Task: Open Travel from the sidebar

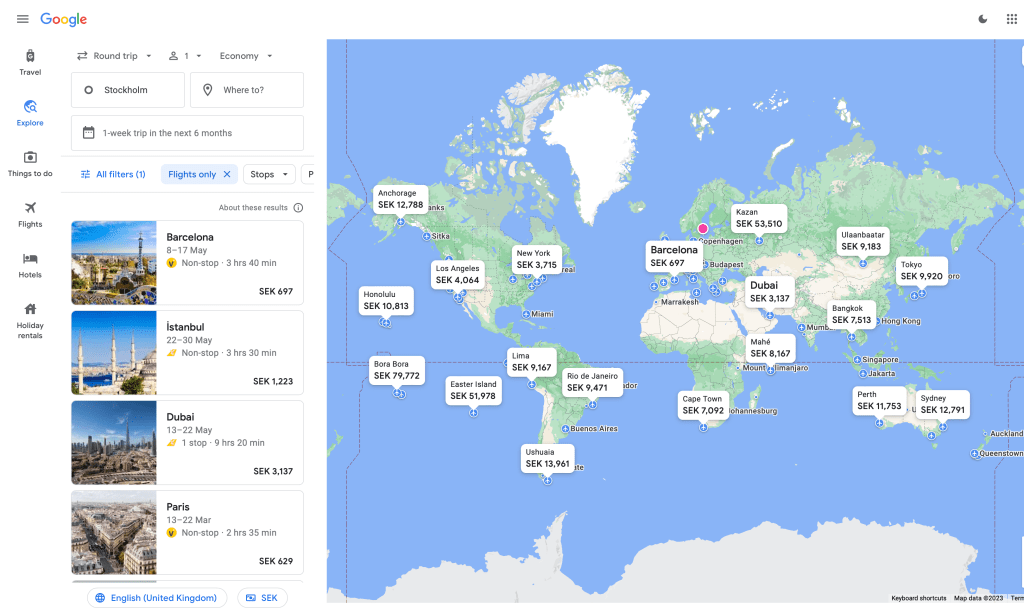Action: 30,62
